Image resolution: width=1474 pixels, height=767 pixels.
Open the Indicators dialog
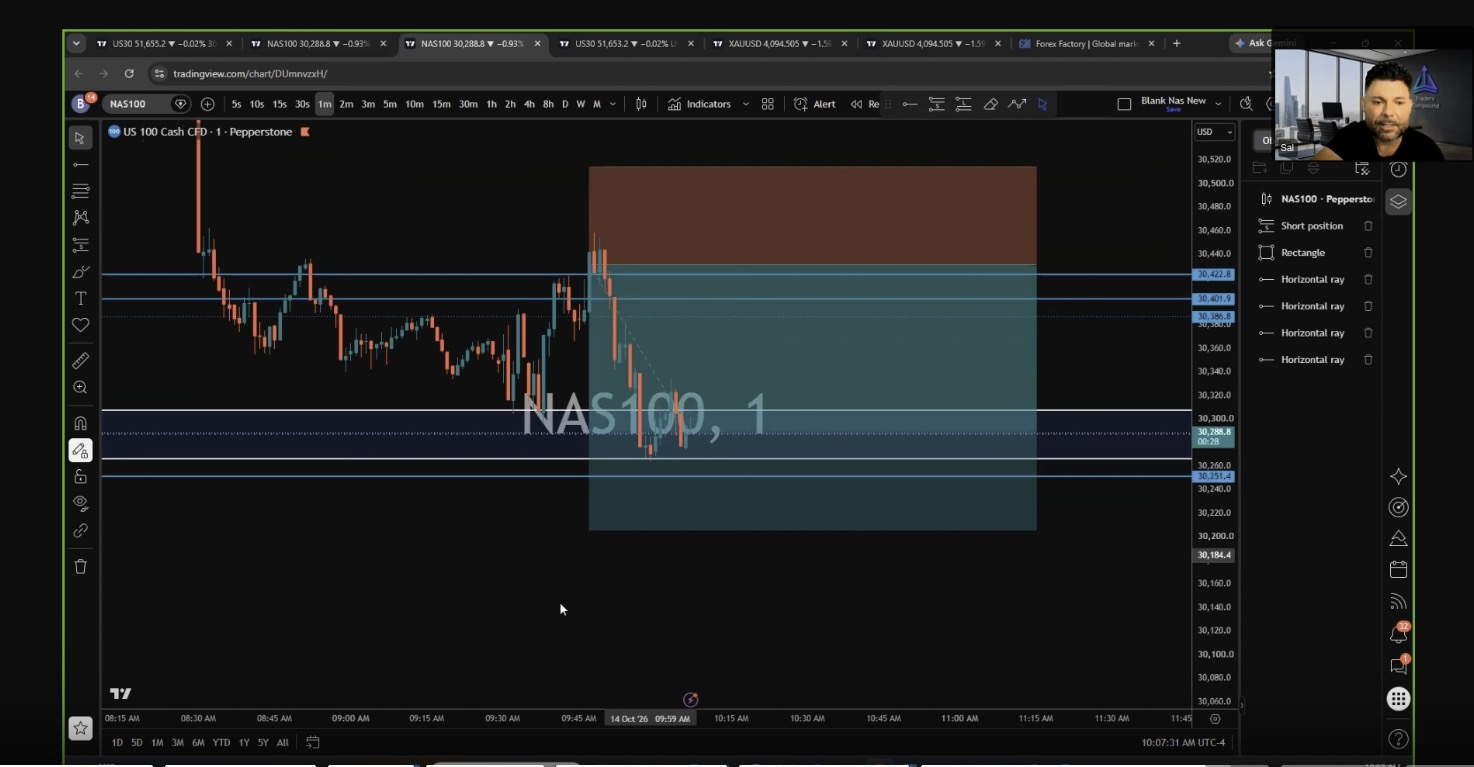(x=699, y=104)
